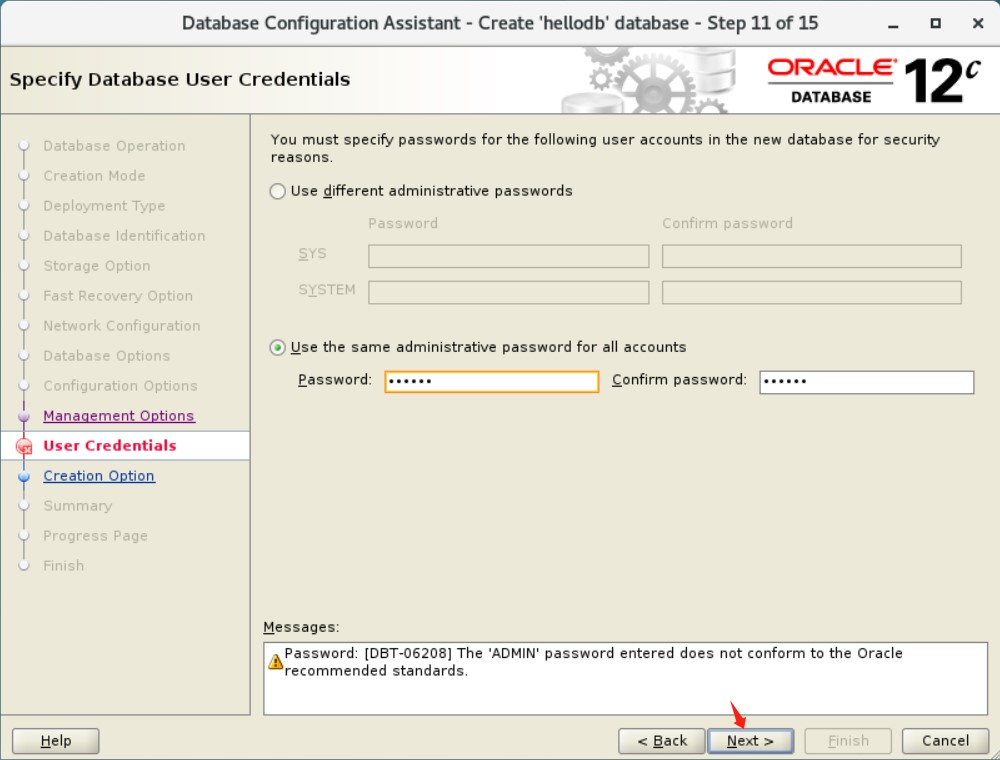Click 'Summary' step label
The image size is (1000, 760).
[78, 506]
